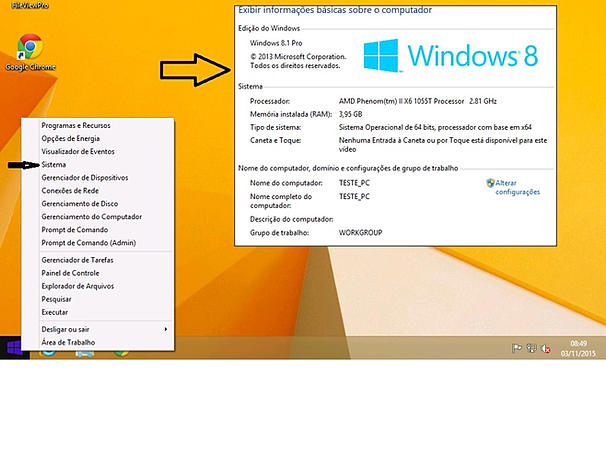Click the Exibir informações básicas heading
The image size is (606, 455).
(335, 10)
